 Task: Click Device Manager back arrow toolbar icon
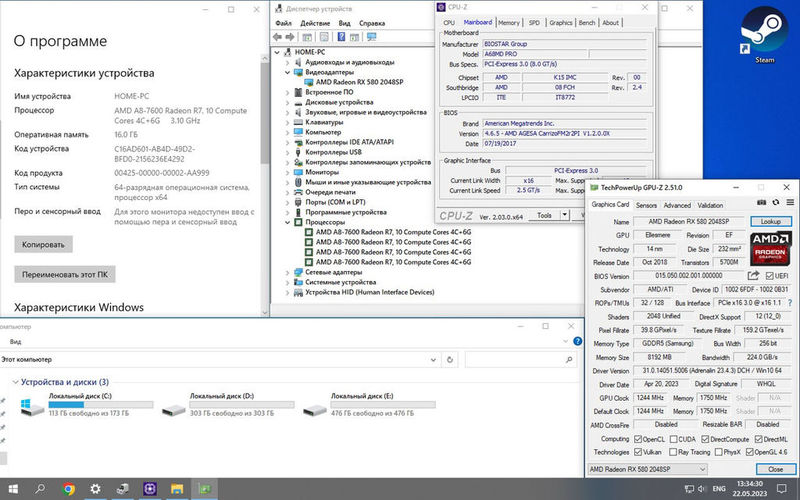(x=278, y=37)
